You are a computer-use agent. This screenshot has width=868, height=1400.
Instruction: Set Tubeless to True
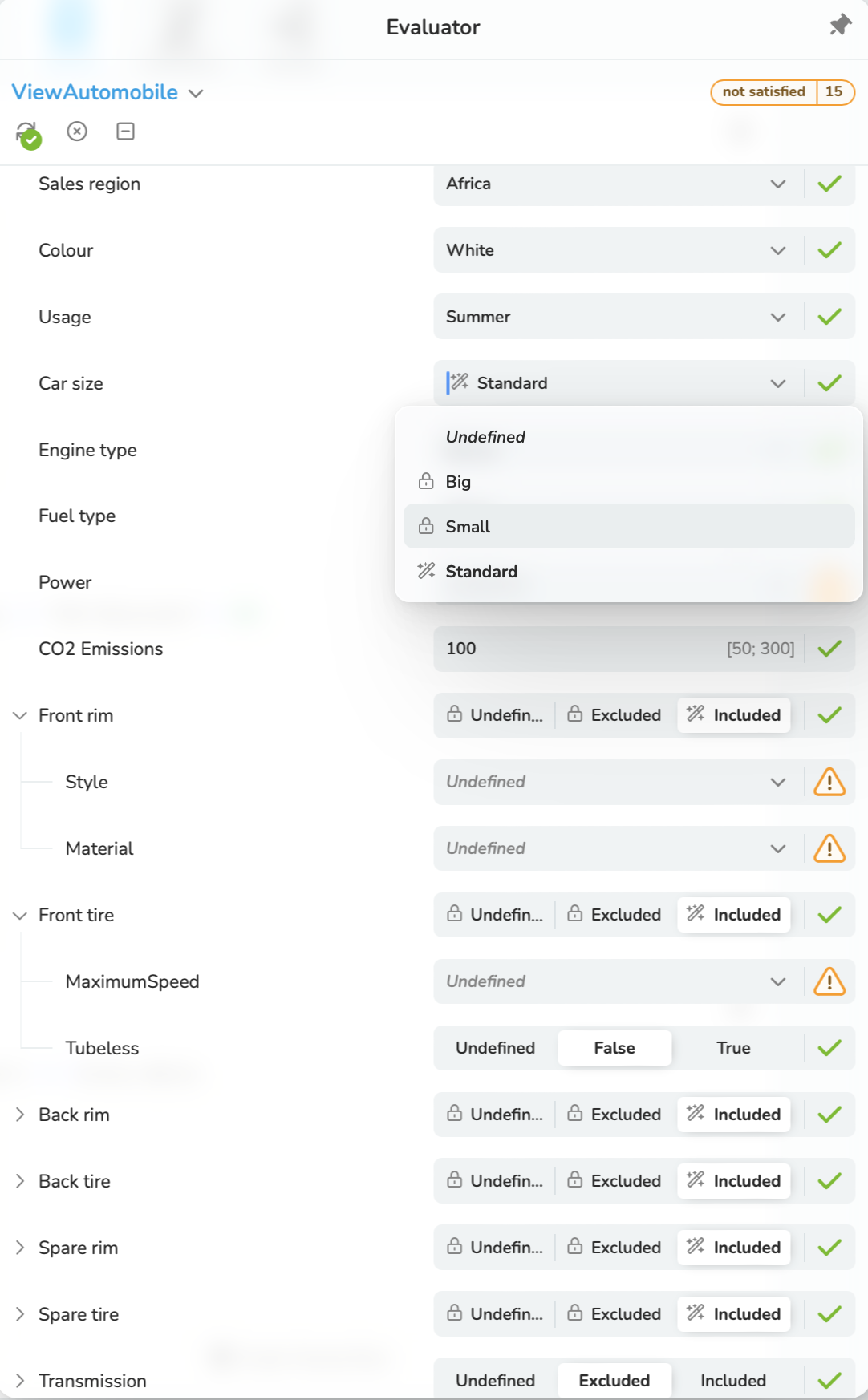pyautogui.click(x=733, y=1048)
